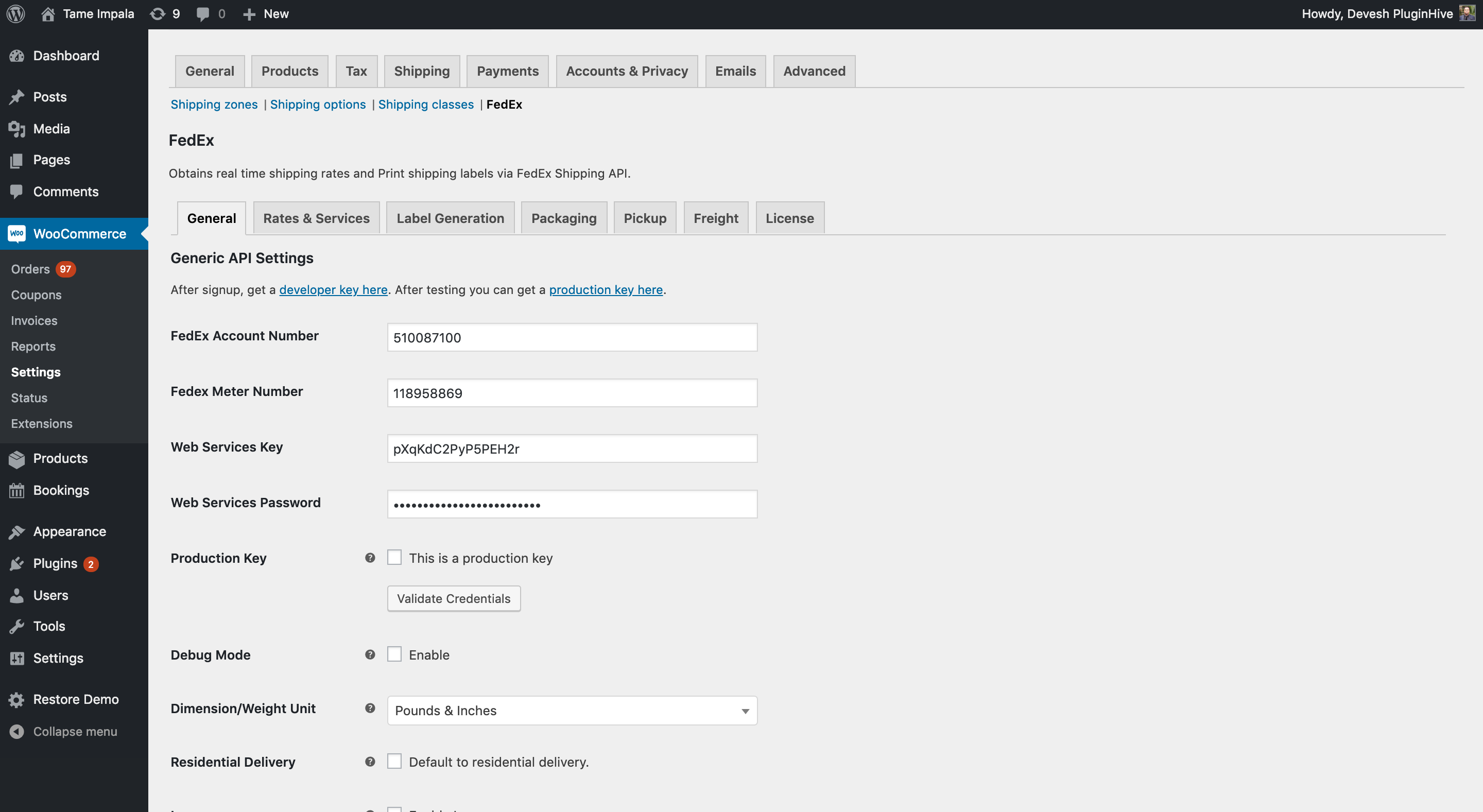This screenshot has width=1483, height=812.
Task: Open Coupons in WooCommerce submenu
Action: 36,295
